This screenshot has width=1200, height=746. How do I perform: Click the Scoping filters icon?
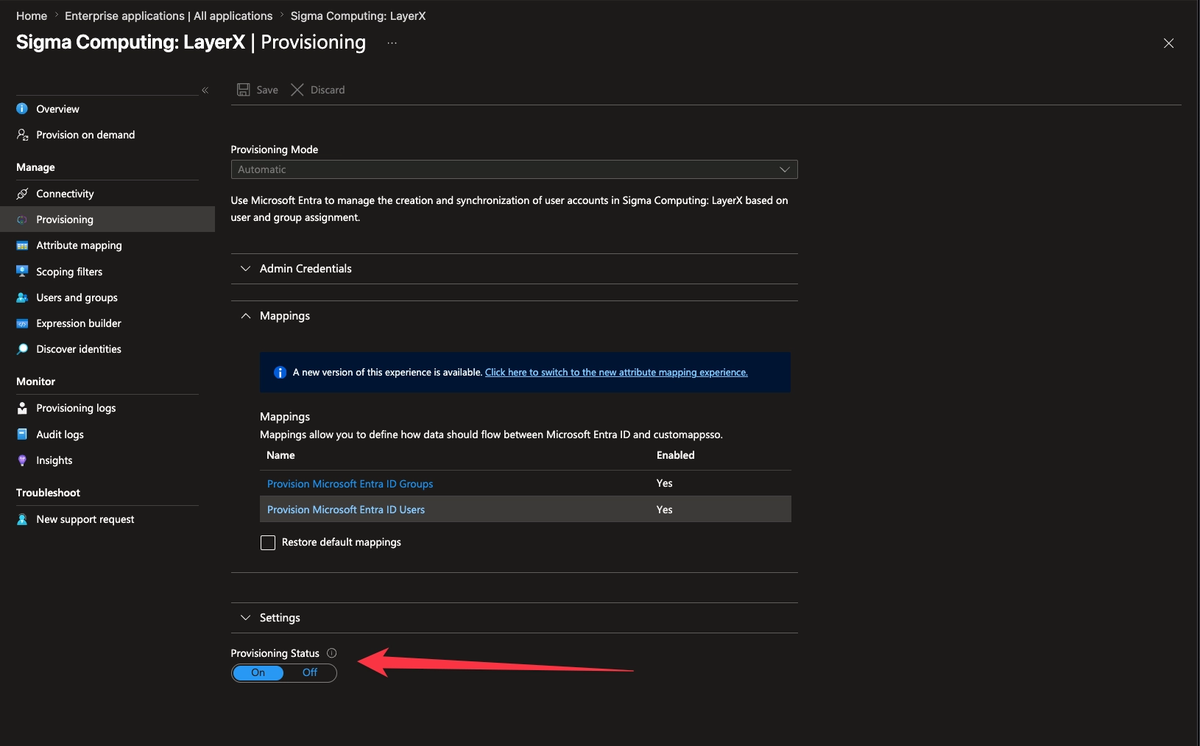tap(22, 272)
